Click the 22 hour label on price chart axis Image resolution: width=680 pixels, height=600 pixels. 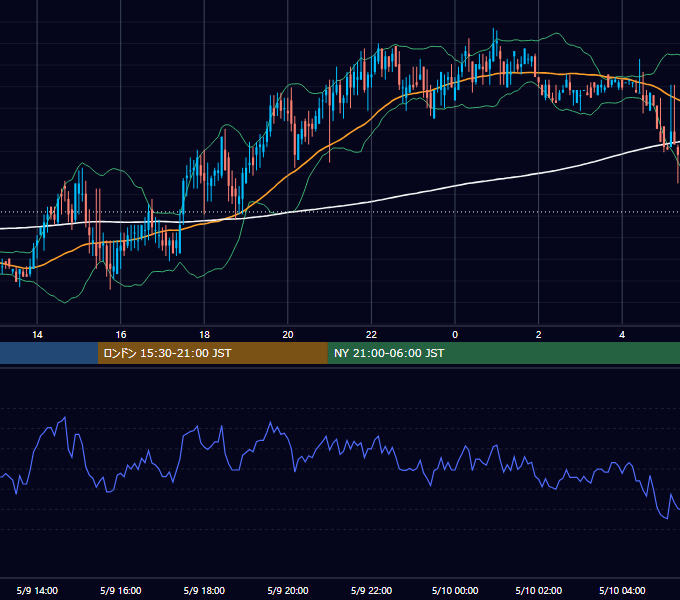372,335
